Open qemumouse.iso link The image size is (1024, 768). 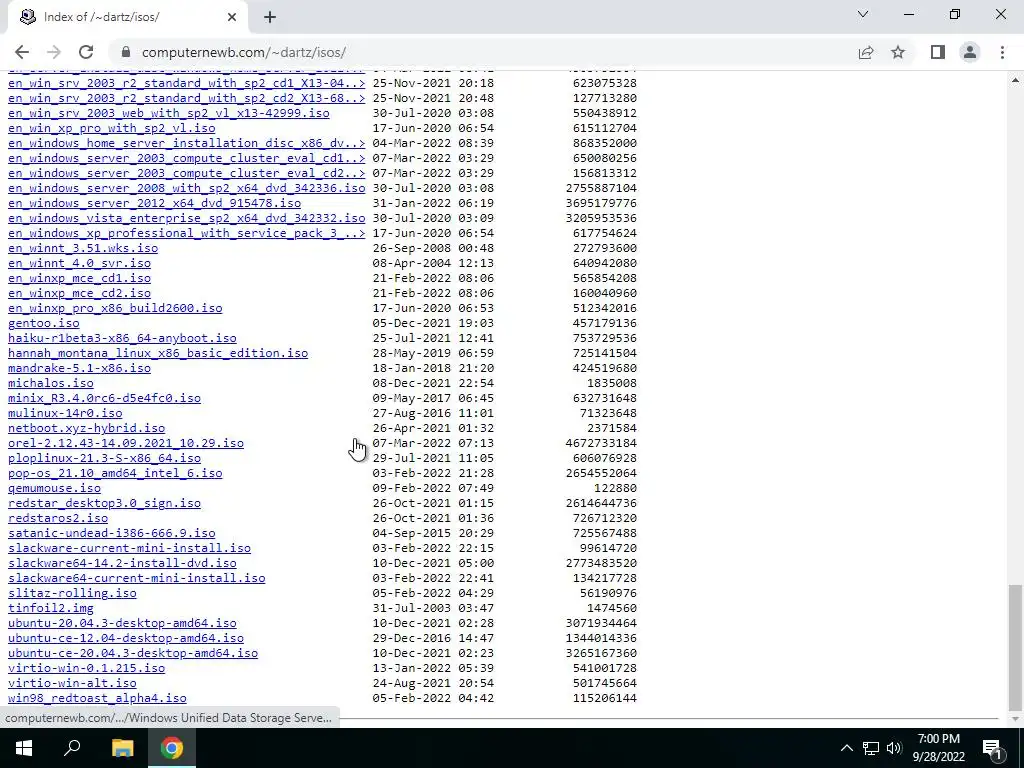tap(54, 488)
